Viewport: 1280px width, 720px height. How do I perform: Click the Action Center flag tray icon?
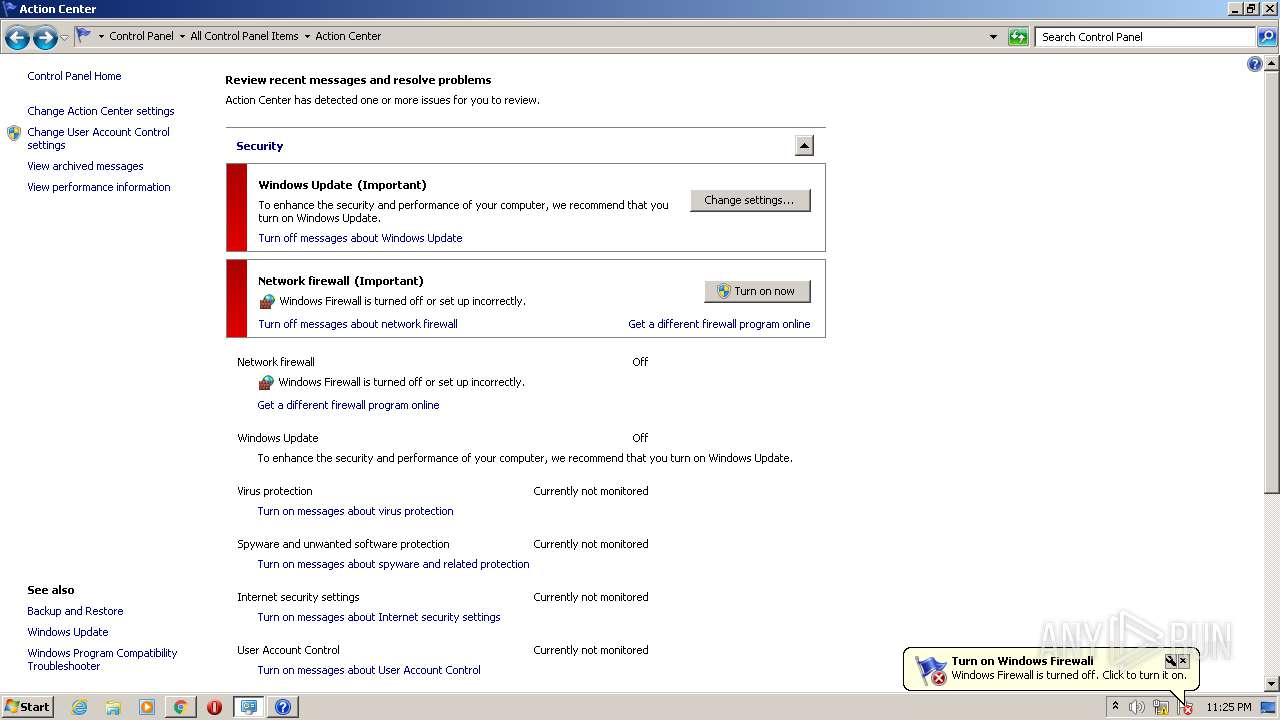click(x=1186, y=707)
